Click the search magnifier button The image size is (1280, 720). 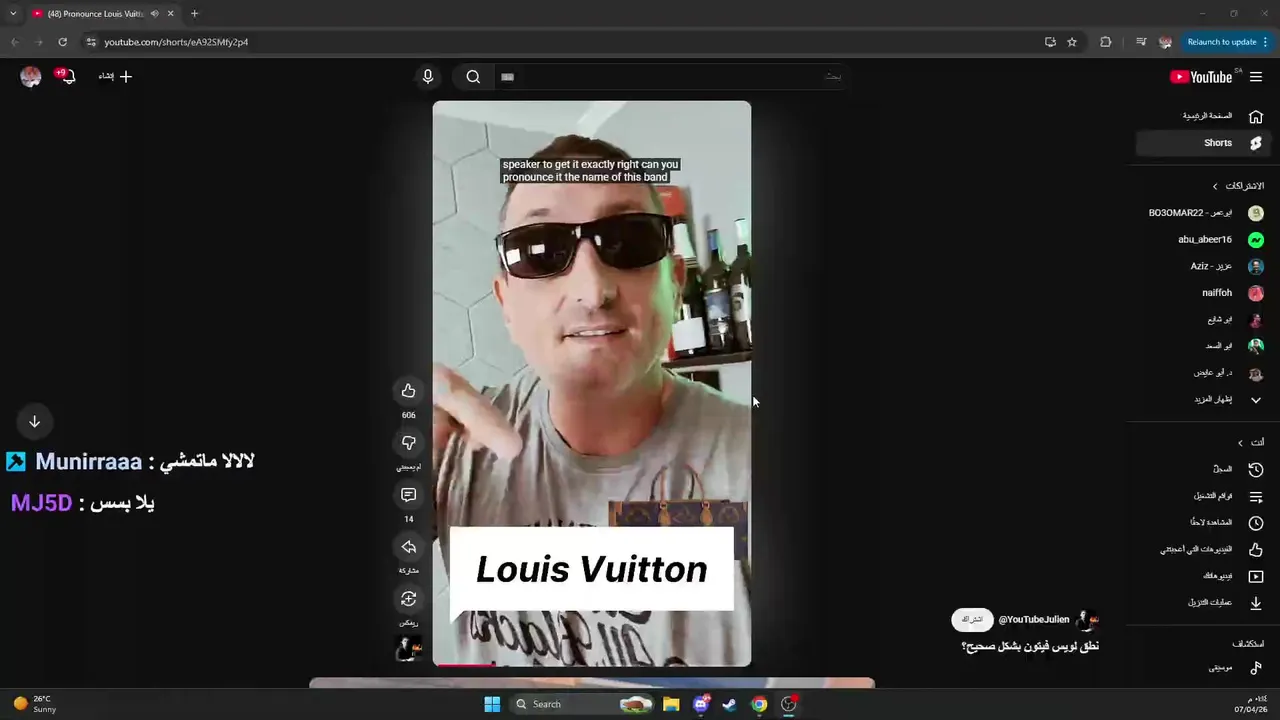point(473,77)
